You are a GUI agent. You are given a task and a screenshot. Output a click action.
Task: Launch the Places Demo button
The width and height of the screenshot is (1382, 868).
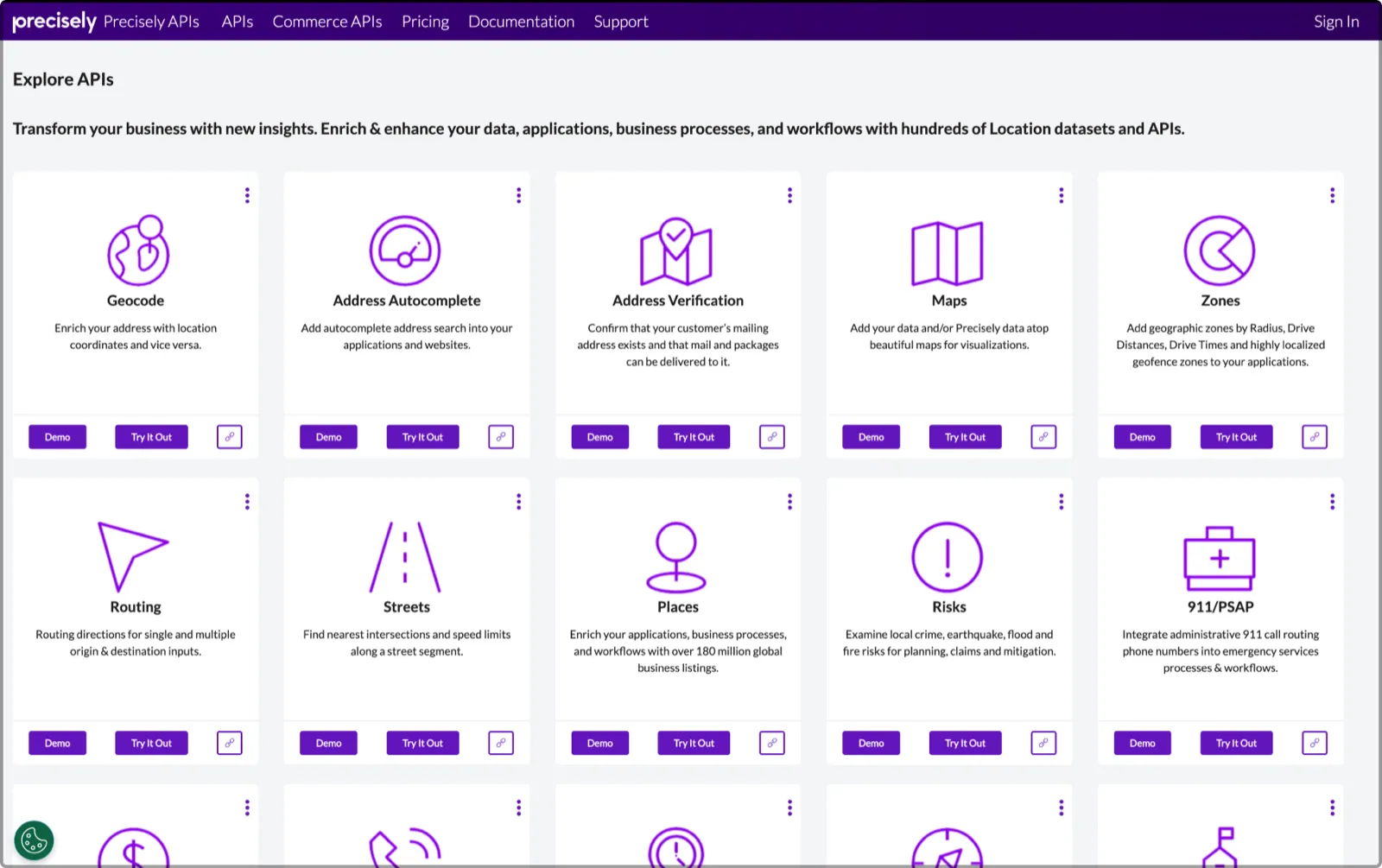click(599, 743)
